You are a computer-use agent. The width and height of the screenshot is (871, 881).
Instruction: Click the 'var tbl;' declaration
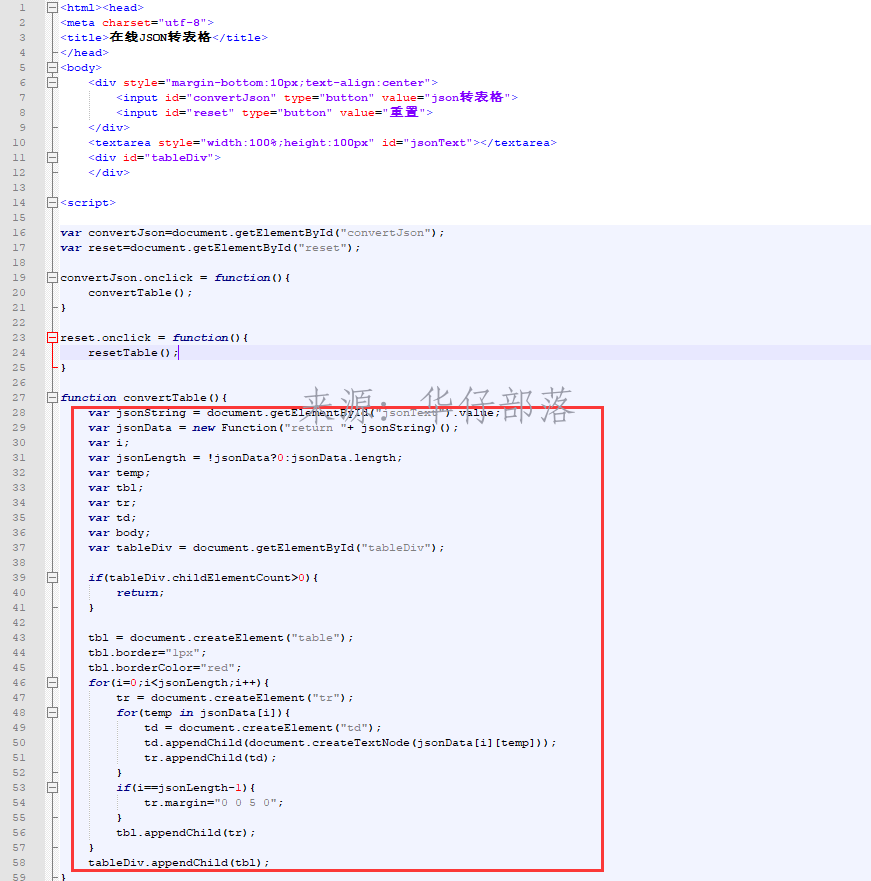tap(116, 488)
